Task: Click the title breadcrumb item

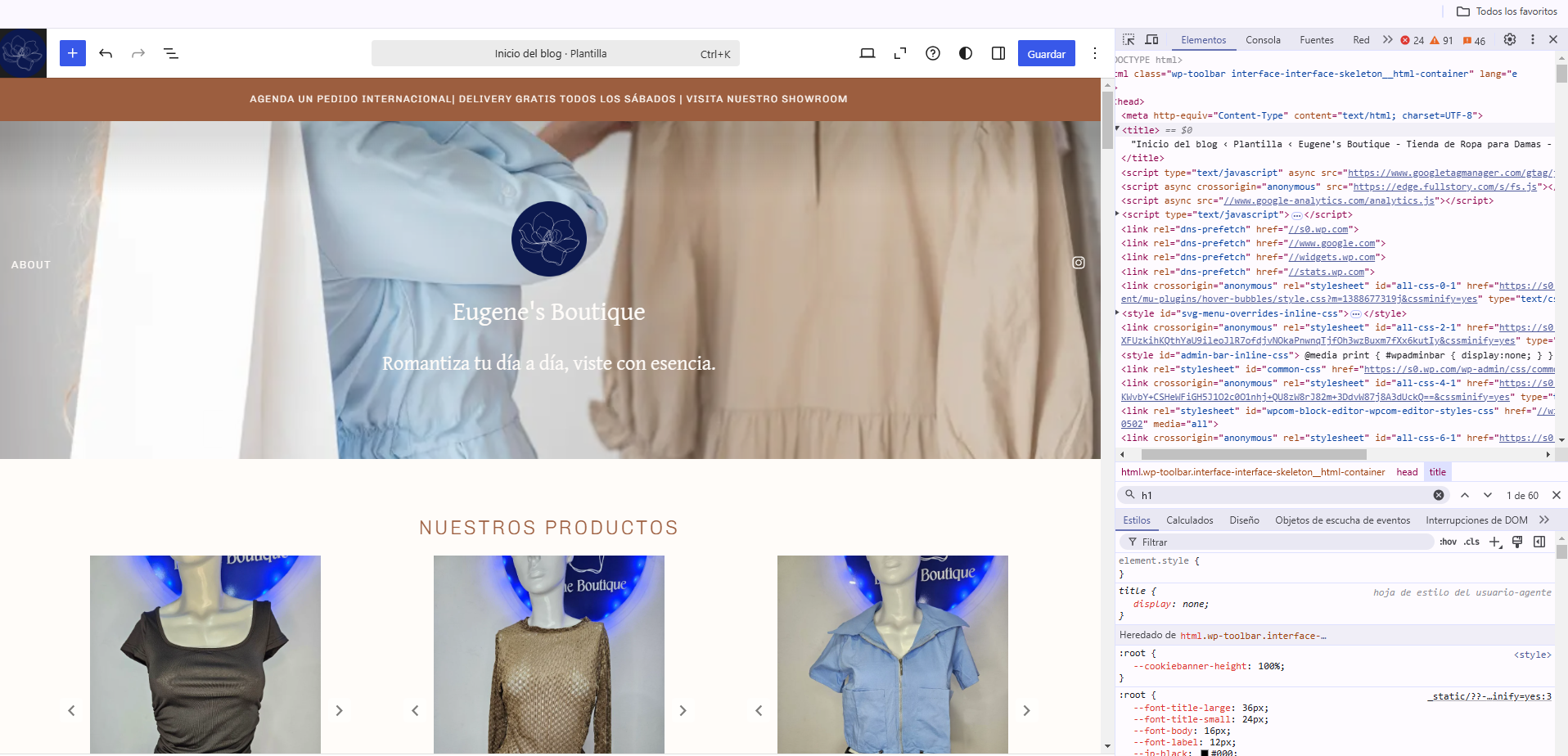Action: (x=1438, y=472)
